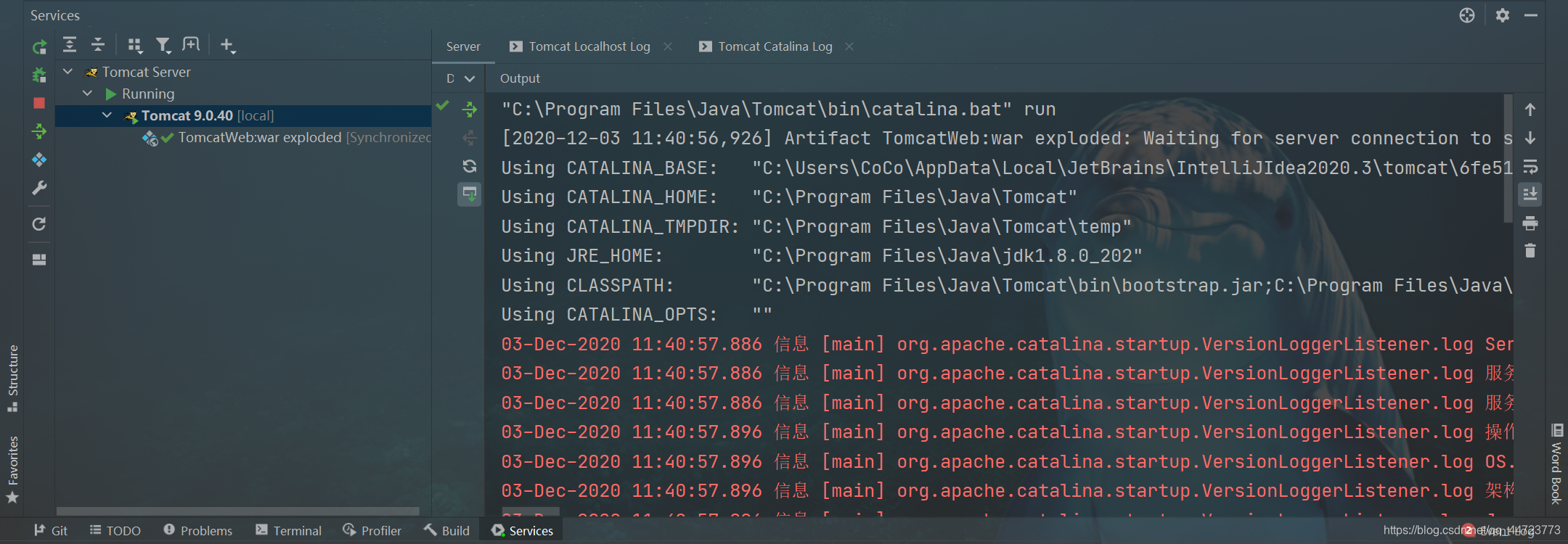Toggle soft-wrap in output console
Screen dimensions: 1568x544
pos(1530,167)
